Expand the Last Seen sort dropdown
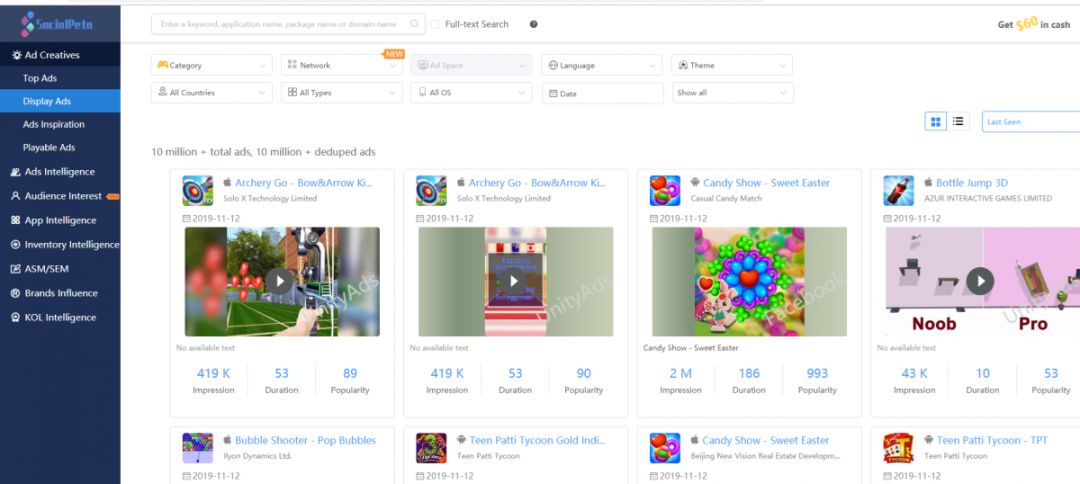This screenshot has height=484, width=1080. click(x=1030, y=121)
